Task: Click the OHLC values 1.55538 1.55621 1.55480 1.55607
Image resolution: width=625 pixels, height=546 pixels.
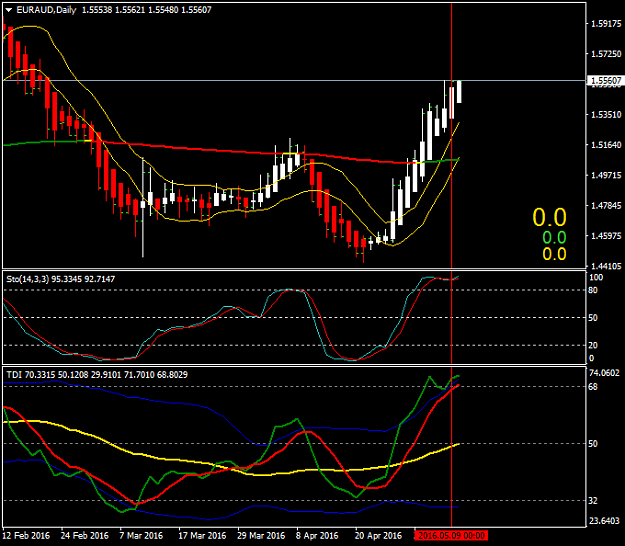Action: point(146,10)
